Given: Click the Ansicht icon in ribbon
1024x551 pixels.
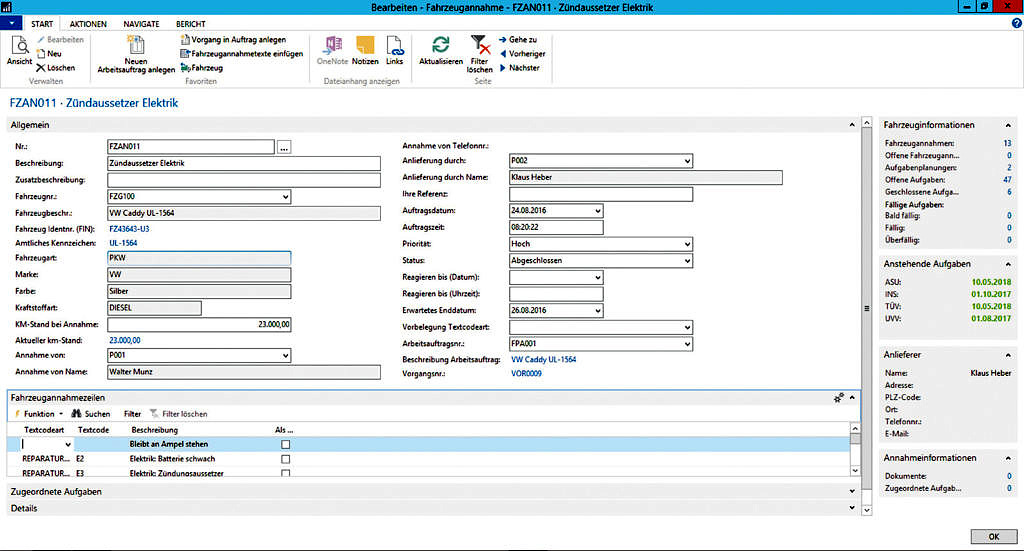Looking at the screenshot, I should click(20, 46).
